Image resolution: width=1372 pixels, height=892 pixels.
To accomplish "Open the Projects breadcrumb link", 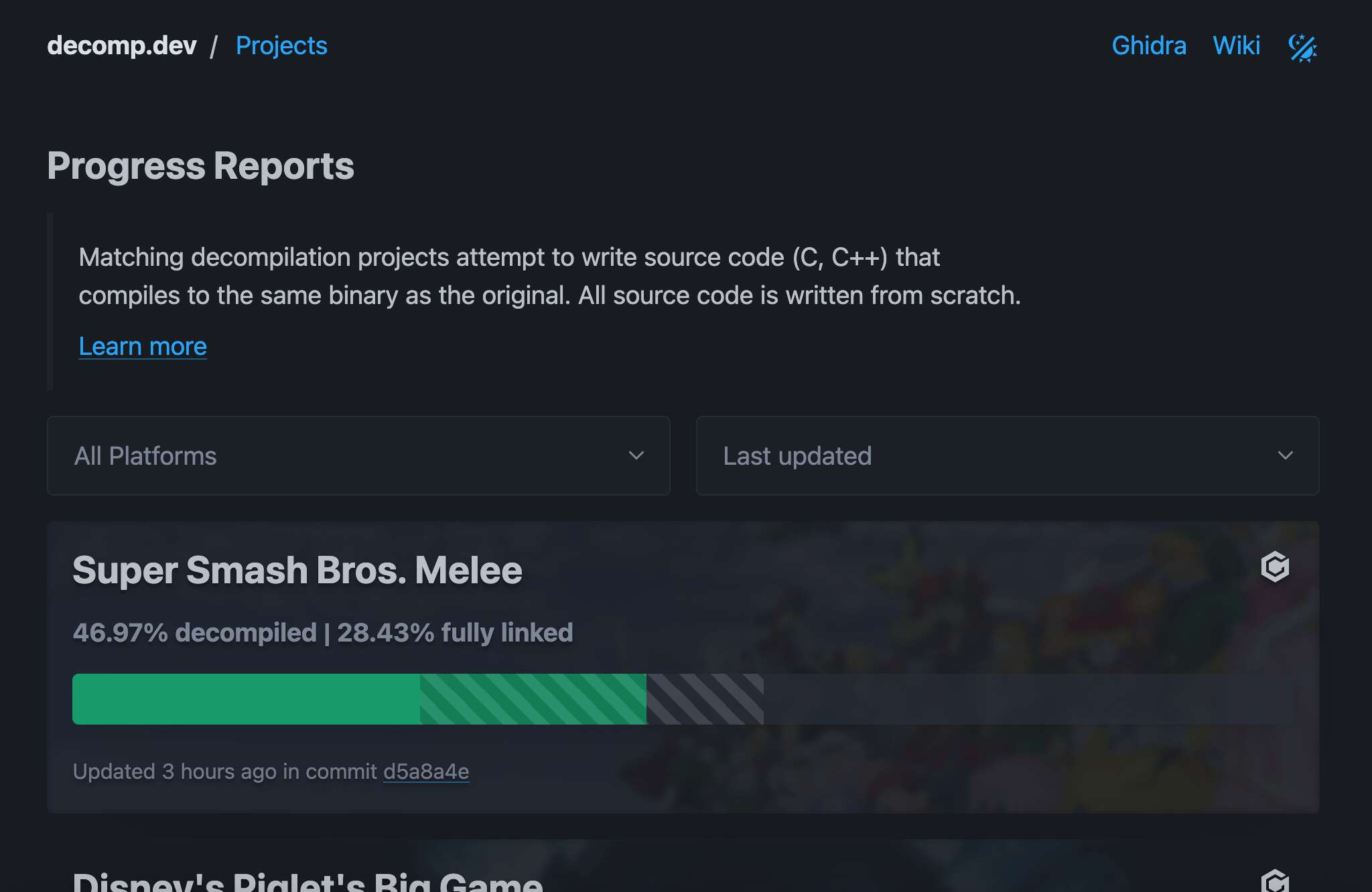I will pos(281,46).
